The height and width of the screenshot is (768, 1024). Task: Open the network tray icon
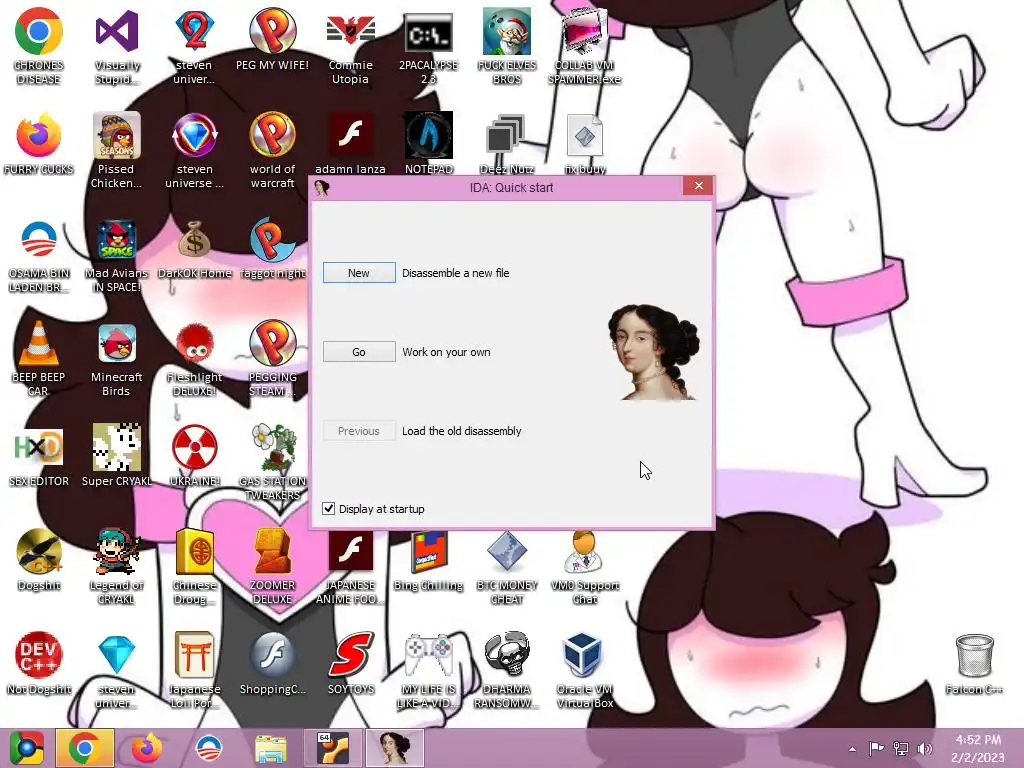[901, 748]
